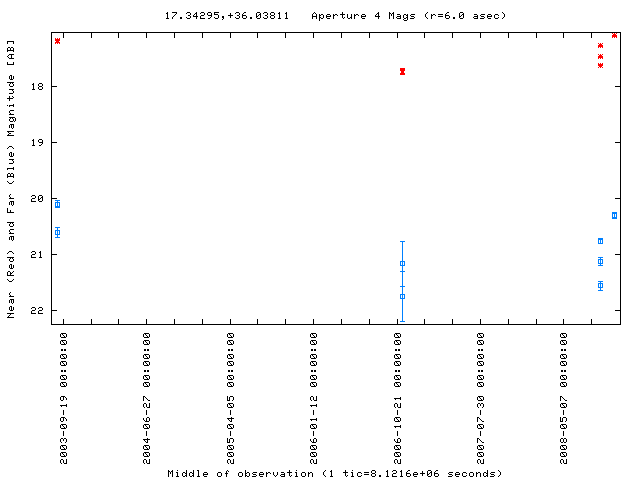Viewport: 640px width, 480px height.
Task: Select the lowest red point in 2008 cluster
Action: [x=600, y=65]
